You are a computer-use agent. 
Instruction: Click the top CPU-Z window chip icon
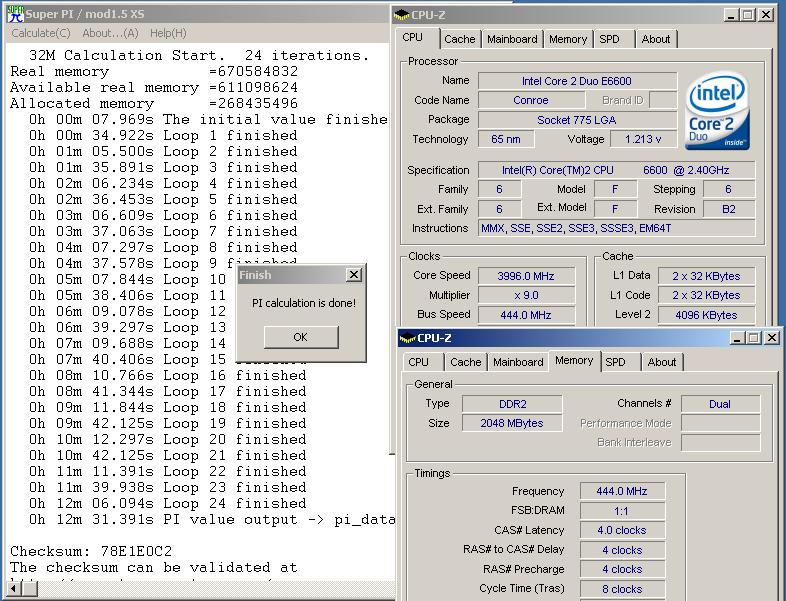(402, 15)
